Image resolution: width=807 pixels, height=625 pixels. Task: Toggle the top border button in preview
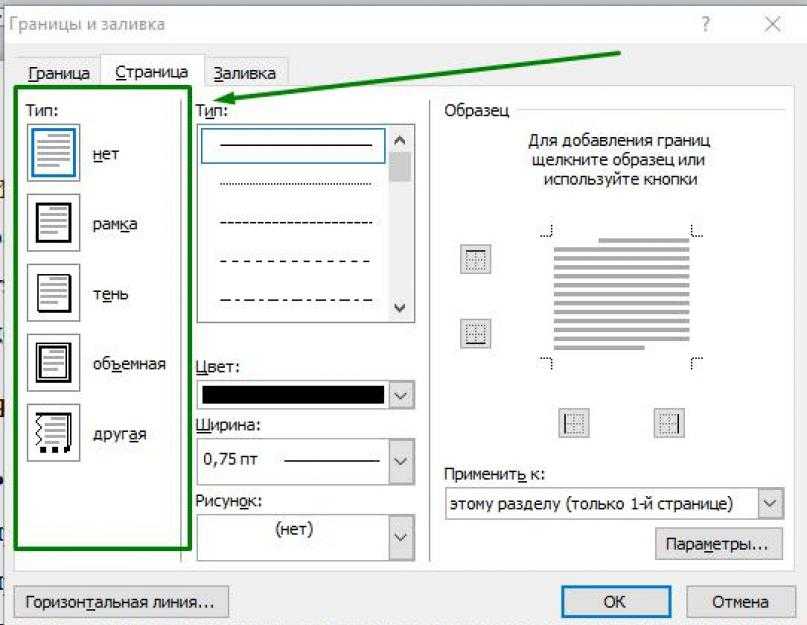coord(475,259)
